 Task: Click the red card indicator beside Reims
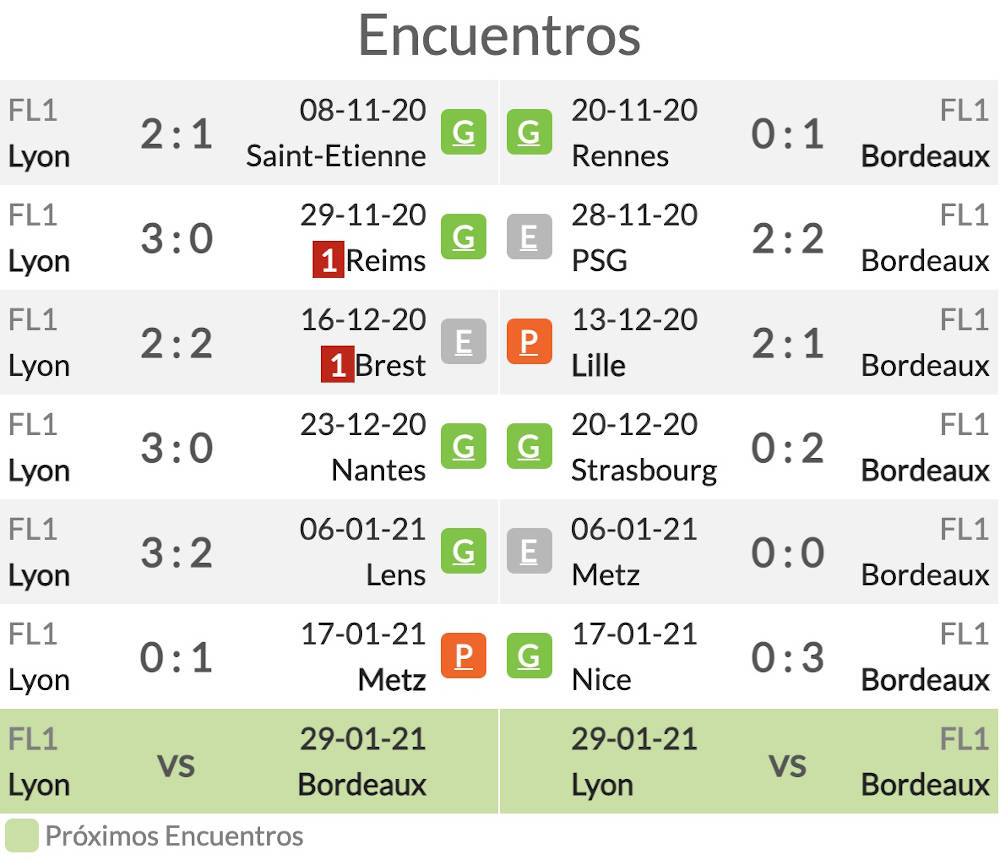[328, 260]
